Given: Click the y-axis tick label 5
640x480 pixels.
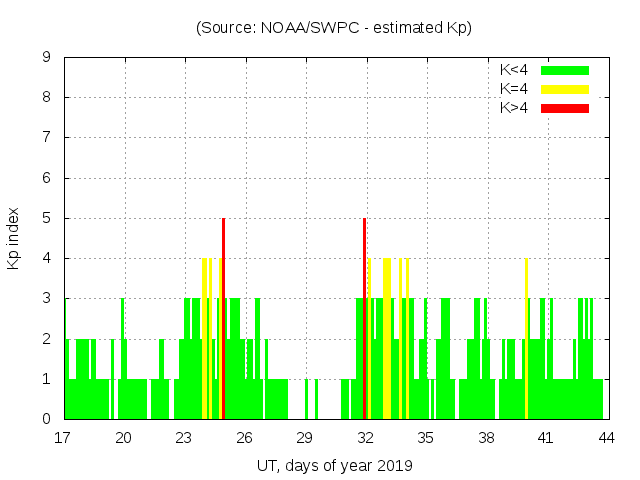Looking at the screenshot, I should [x=47, y=219].
